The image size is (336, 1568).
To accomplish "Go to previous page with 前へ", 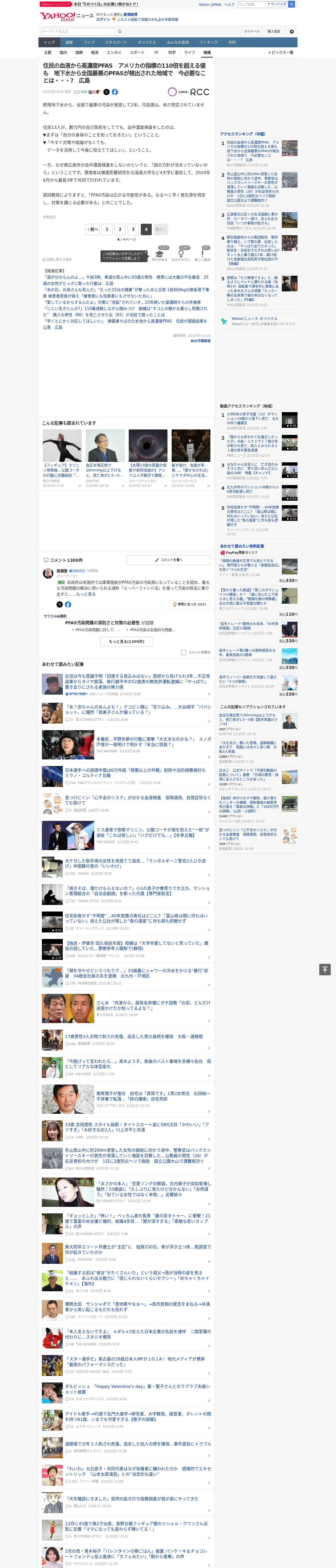I will pyautogui.click(x=93, y=229).
